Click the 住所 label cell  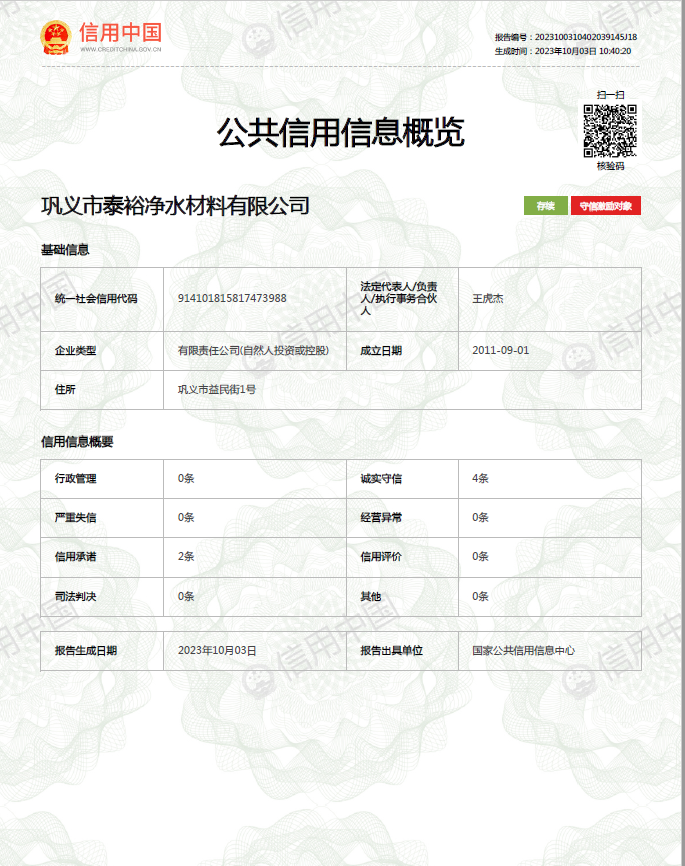point(102,390)
